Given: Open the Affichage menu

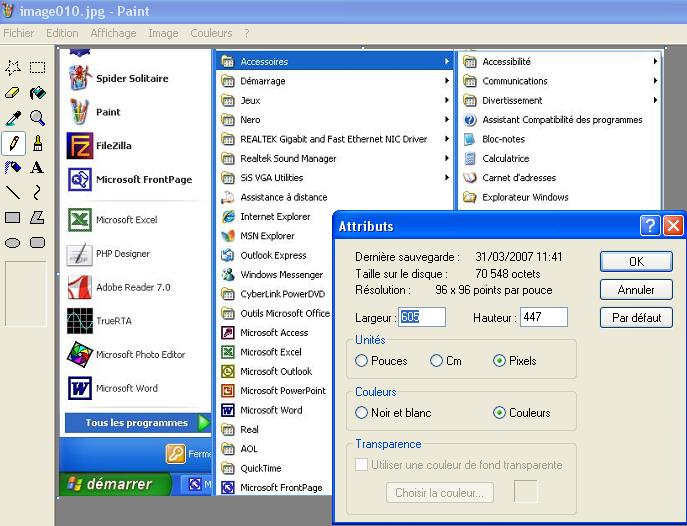Looking at the screenshot, I should pyautogui.click(x=113, y=33).
